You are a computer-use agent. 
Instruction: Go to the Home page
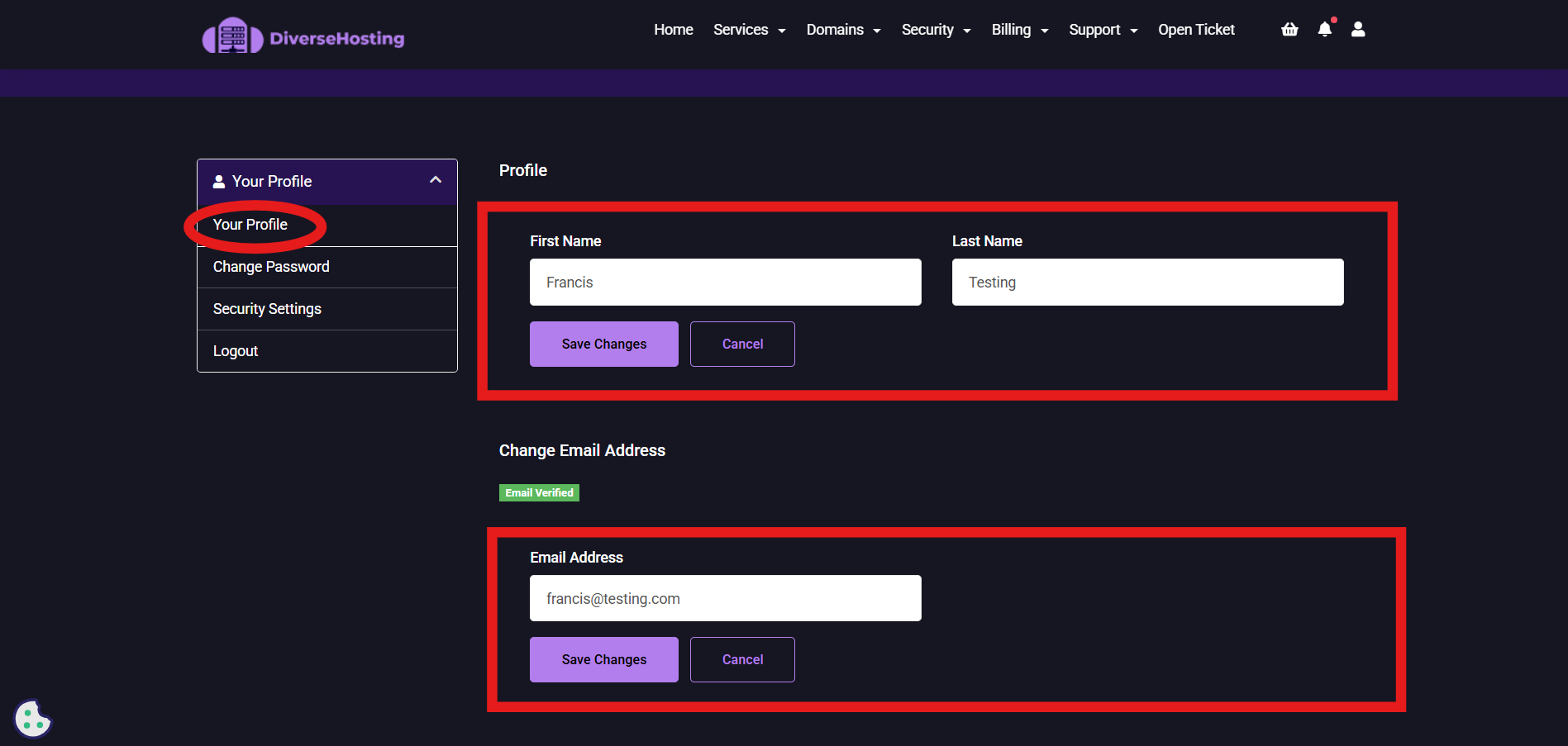coord(673,30)
